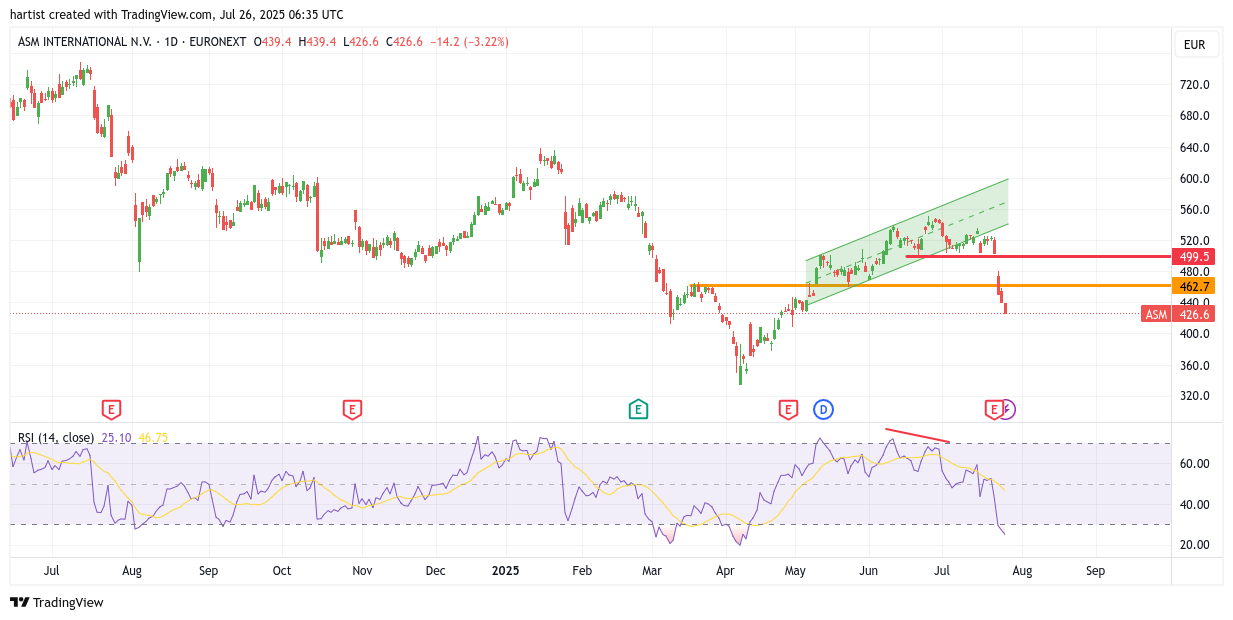Screen dimensions: 1233x620
Task: Click the red 499.5 price label
Action: [1194, 257]
